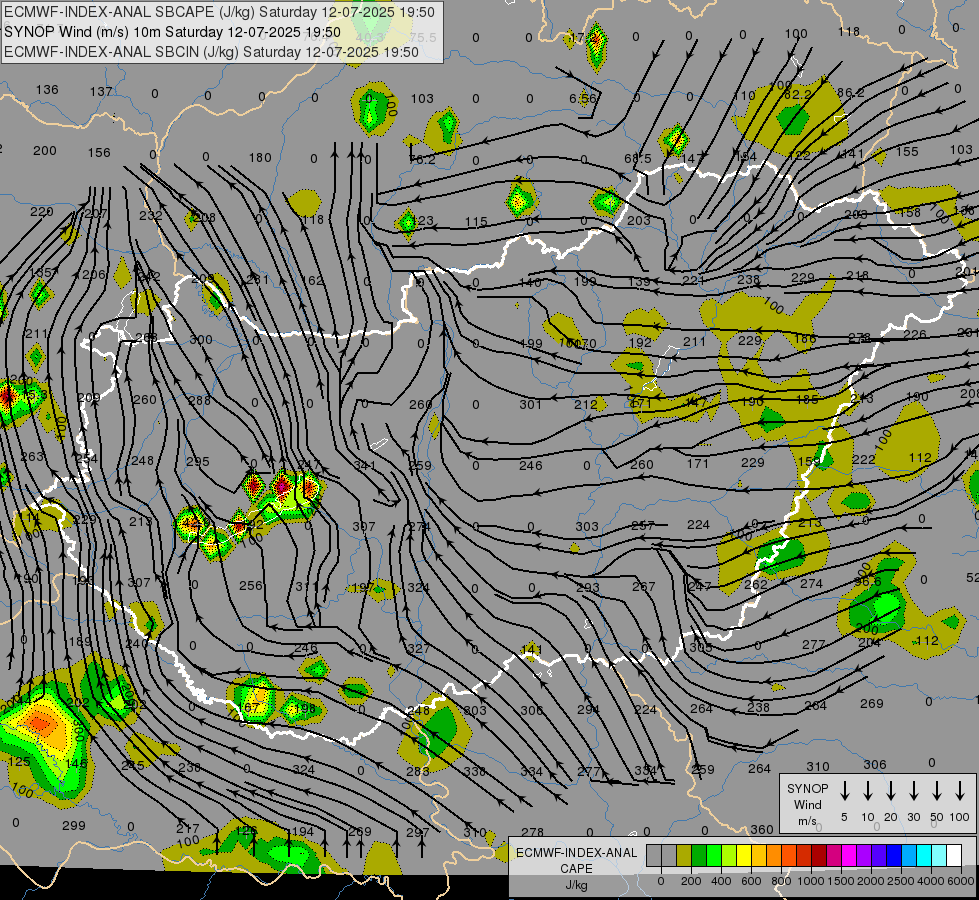The width and height of the screenshot is (979, 900).
Task: Click the map value 263
Action: pyautogui.click(x=32, y=457)
